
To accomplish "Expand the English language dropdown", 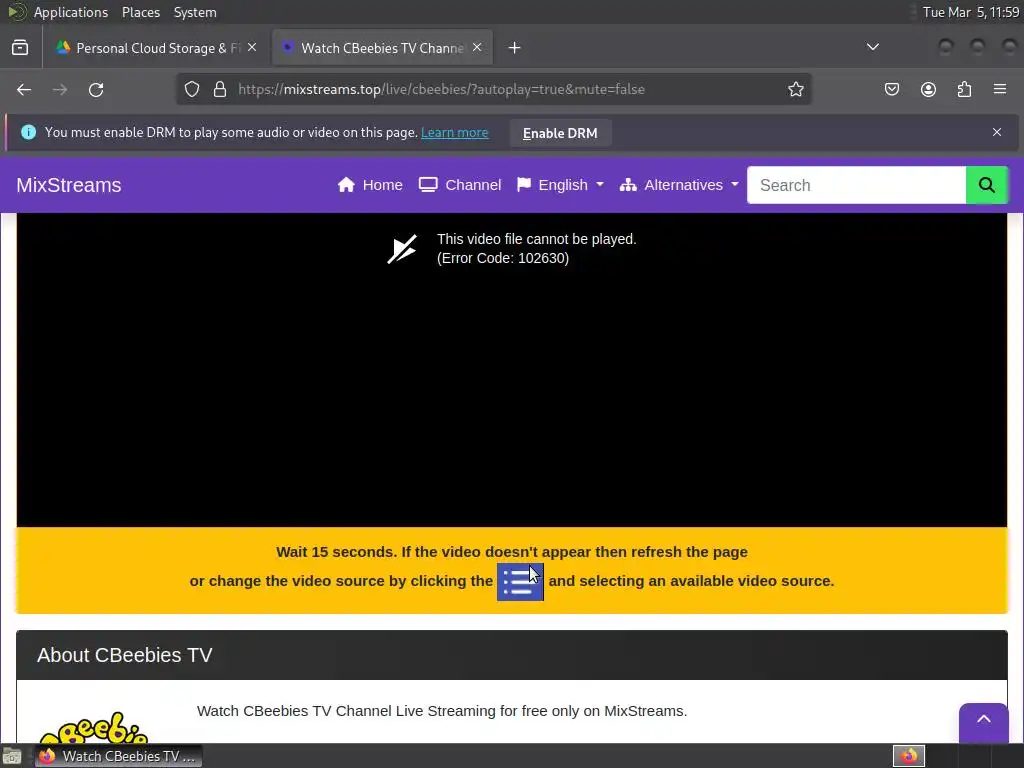I will click(560, 185).
